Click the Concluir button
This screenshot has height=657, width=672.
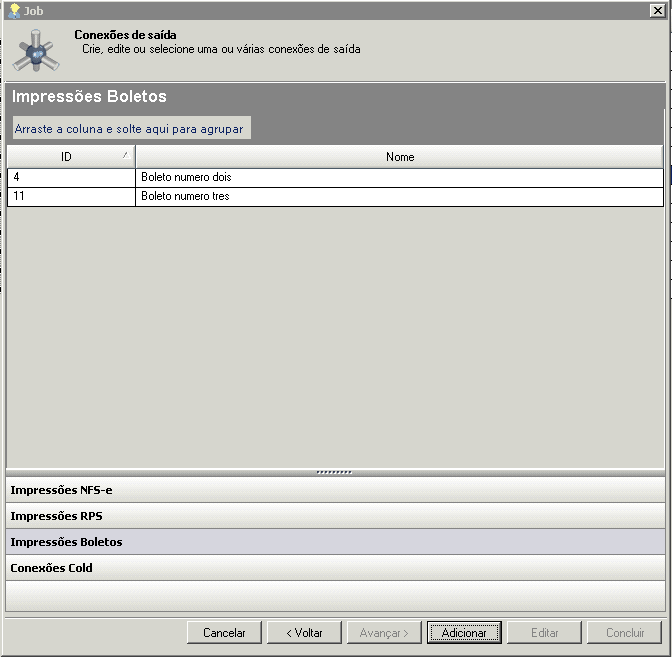pos(624,633)
